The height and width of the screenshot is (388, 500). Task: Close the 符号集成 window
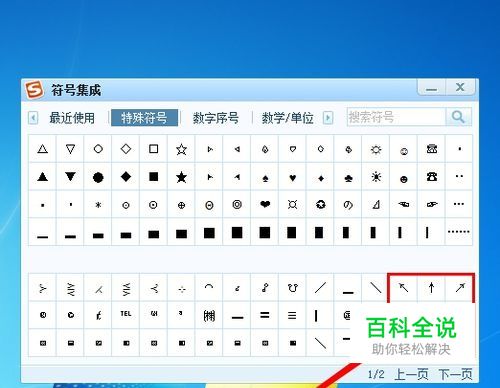tap(460, 87)
